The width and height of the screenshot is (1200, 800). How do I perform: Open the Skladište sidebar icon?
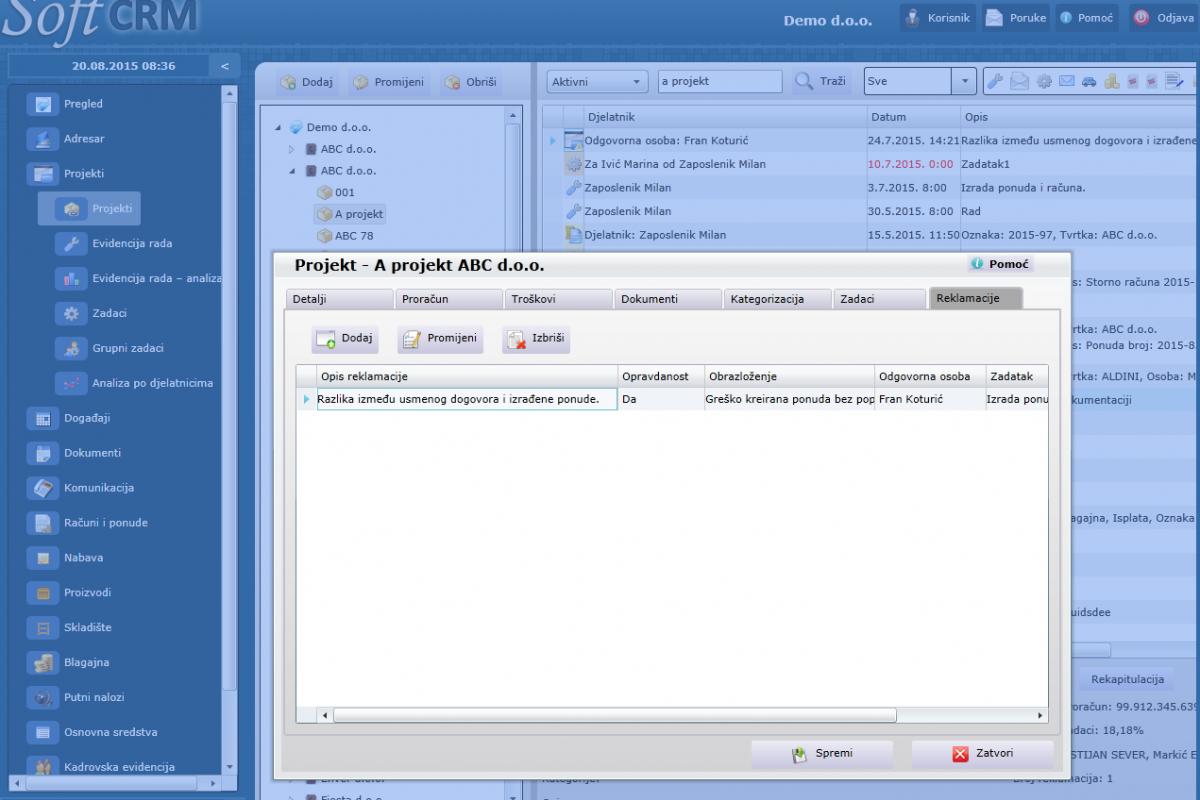pyautogui.click(x=42, y=629)
